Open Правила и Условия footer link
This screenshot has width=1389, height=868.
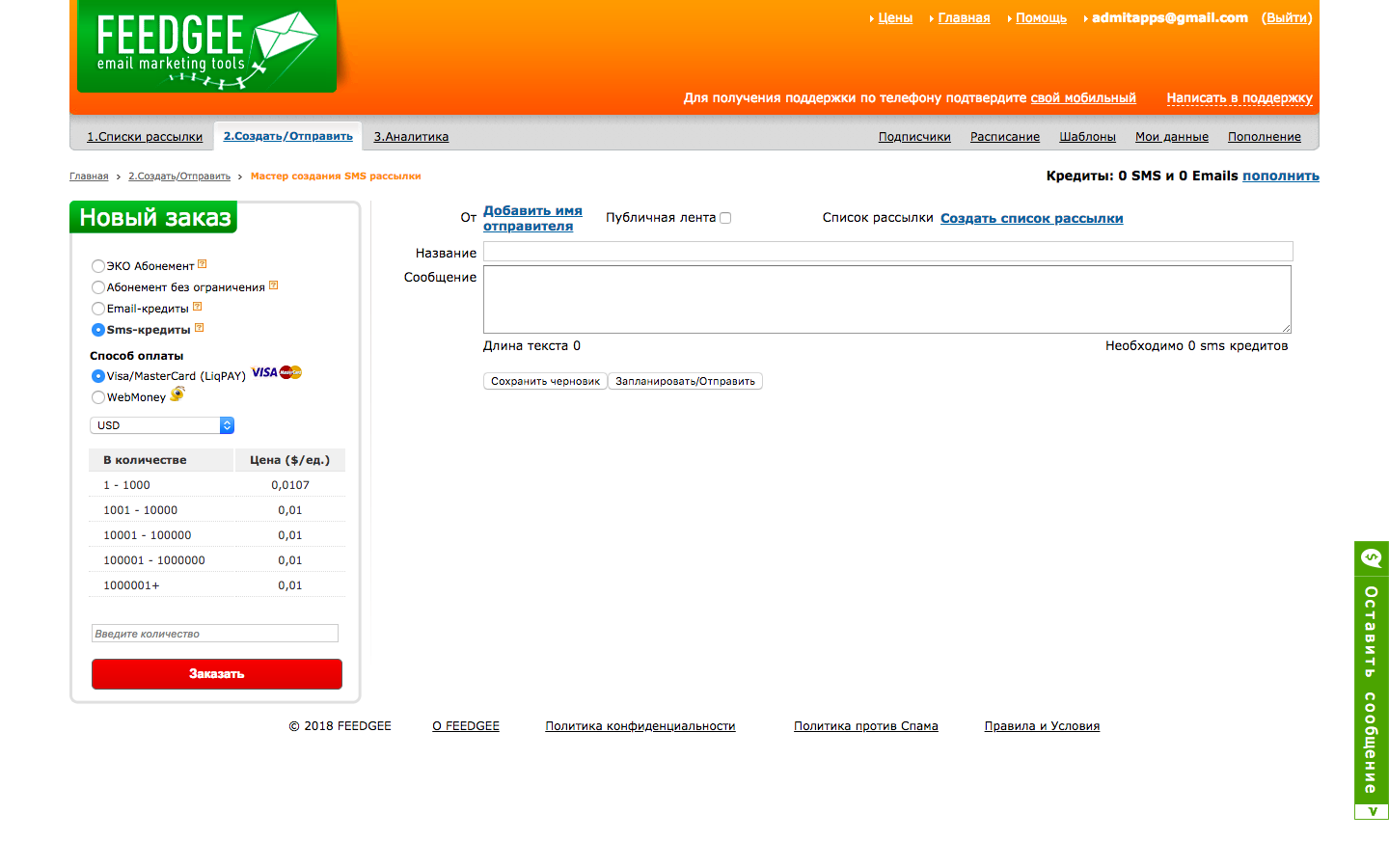click(x=1042, y=726)
